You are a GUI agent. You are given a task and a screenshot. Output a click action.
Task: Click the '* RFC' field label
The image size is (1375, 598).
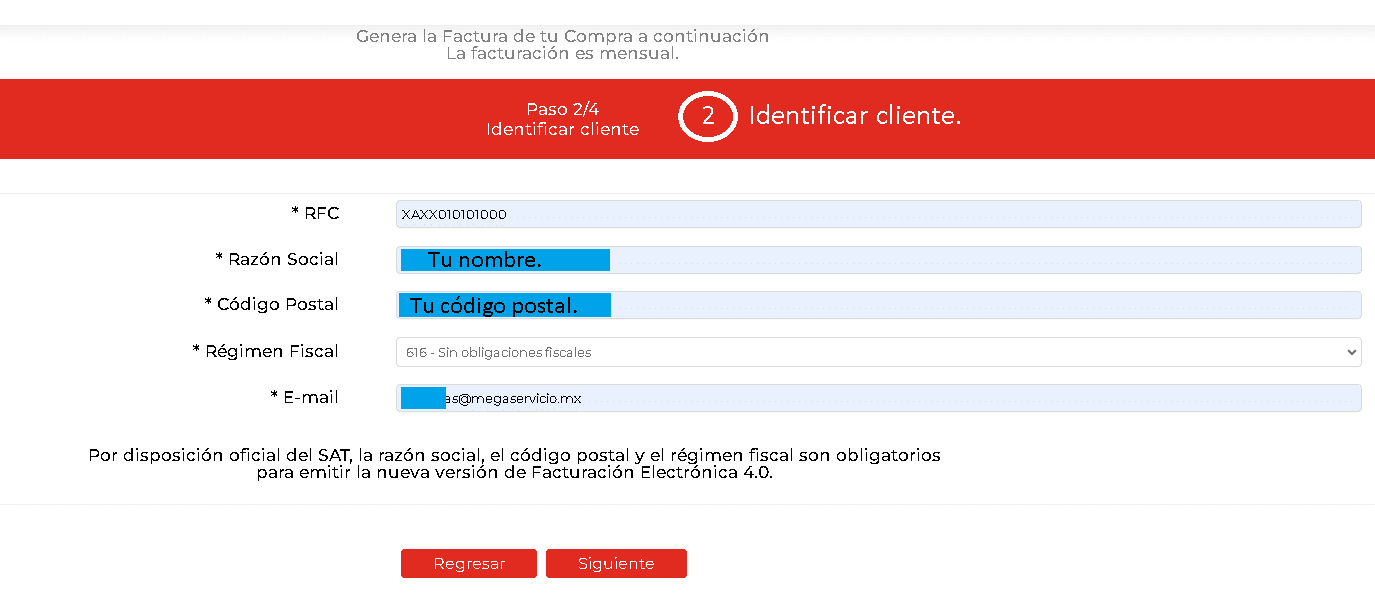tap(315, 213)
